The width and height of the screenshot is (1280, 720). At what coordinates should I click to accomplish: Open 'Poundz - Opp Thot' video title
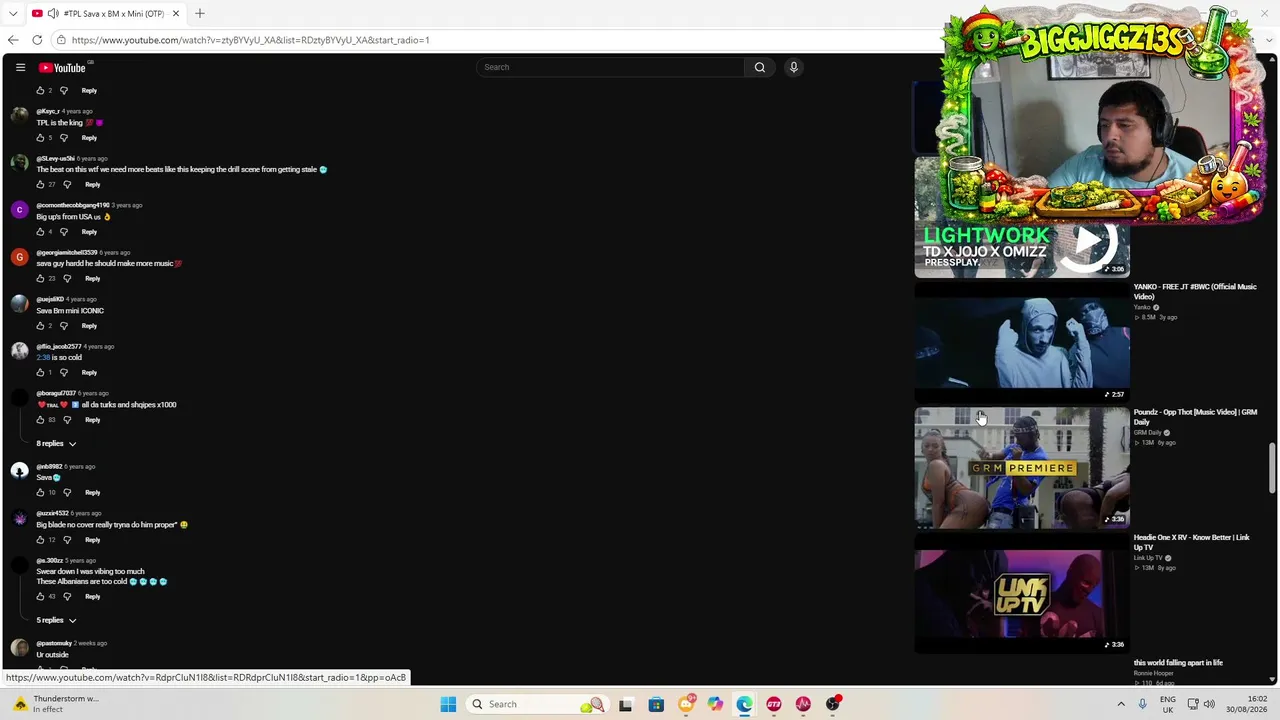tap(1195, 417)
